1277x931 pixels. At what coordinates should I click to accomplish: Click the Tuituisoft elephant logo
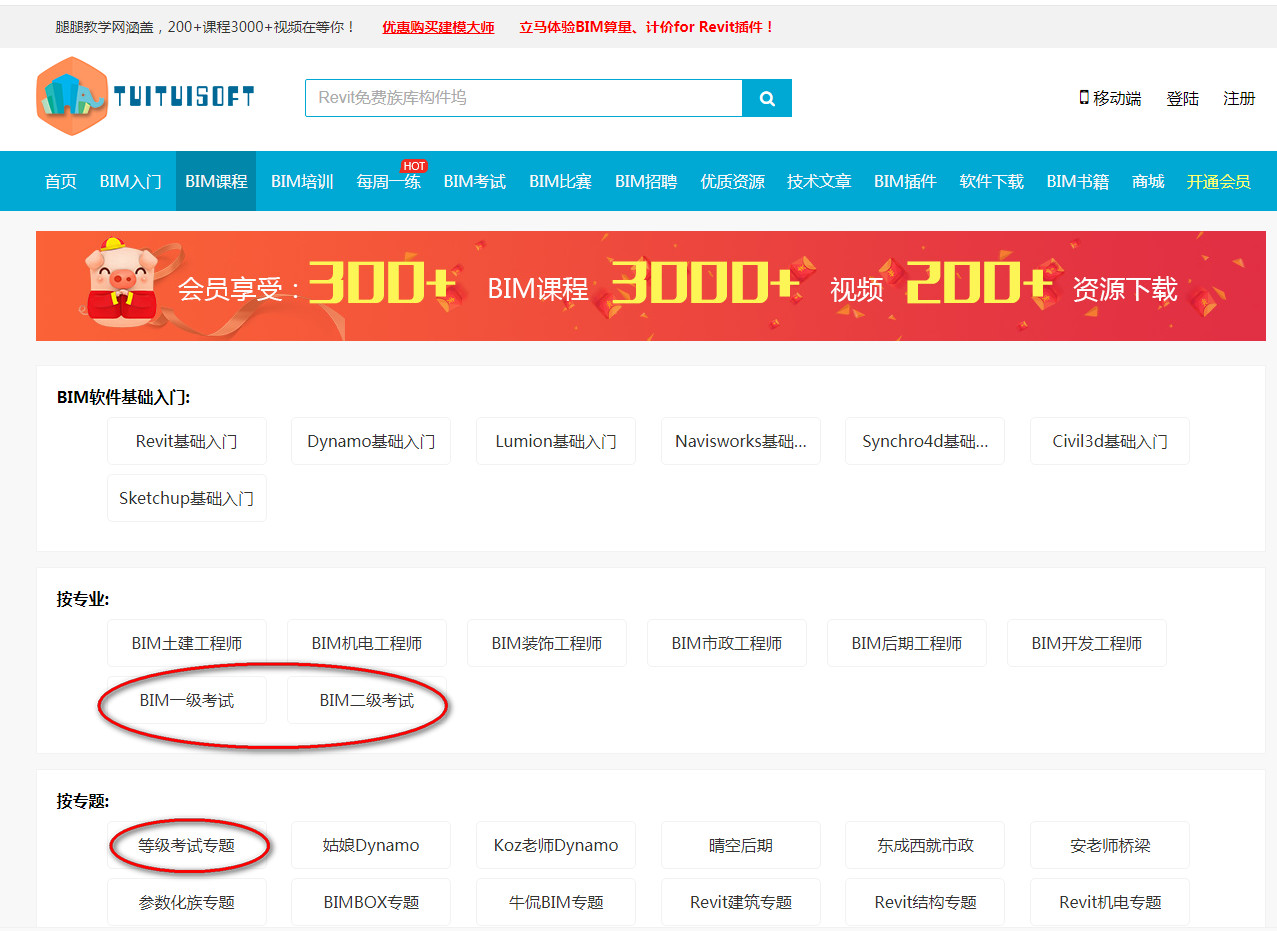[x=145, y=97]
